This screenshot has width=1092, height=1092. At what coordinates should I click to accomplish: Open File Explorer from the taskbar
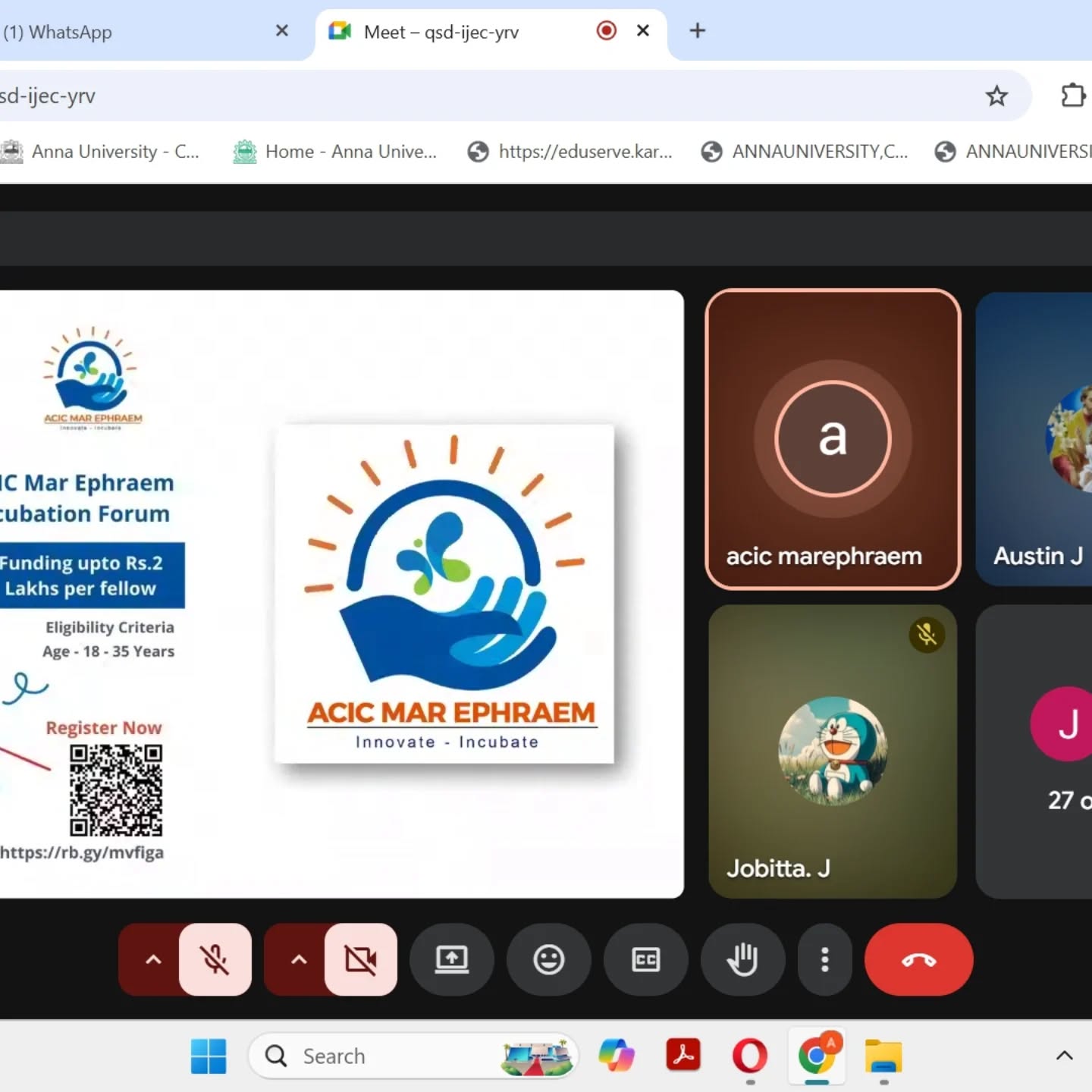883,1056
